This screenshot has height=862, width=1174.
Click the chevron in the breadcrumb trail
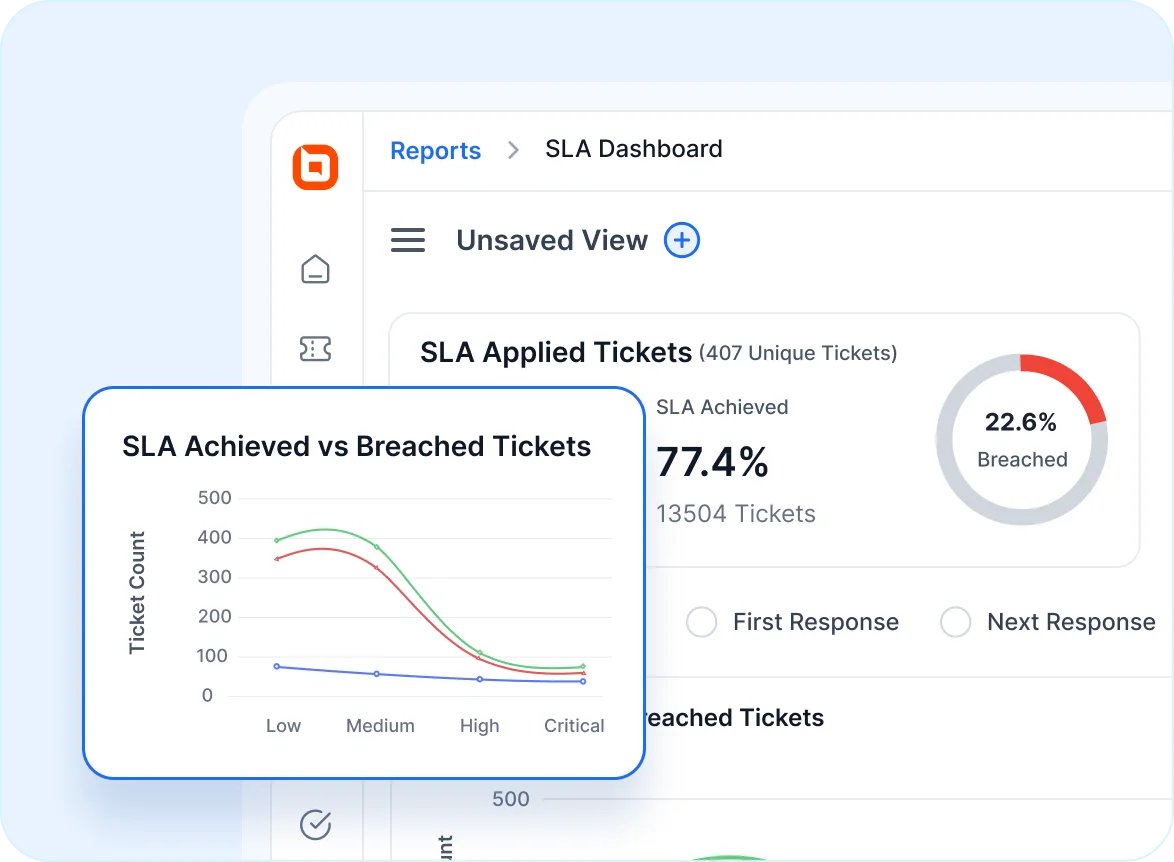512,149
